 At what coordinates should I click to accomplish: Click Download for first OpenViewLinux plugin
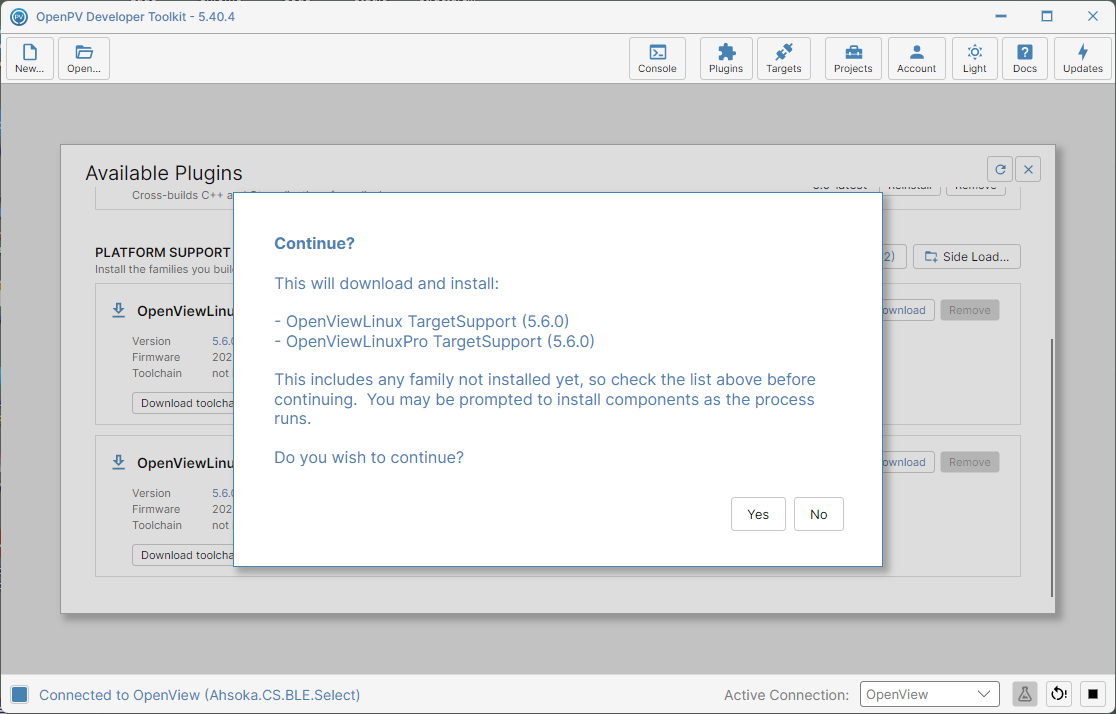point(907,310)
